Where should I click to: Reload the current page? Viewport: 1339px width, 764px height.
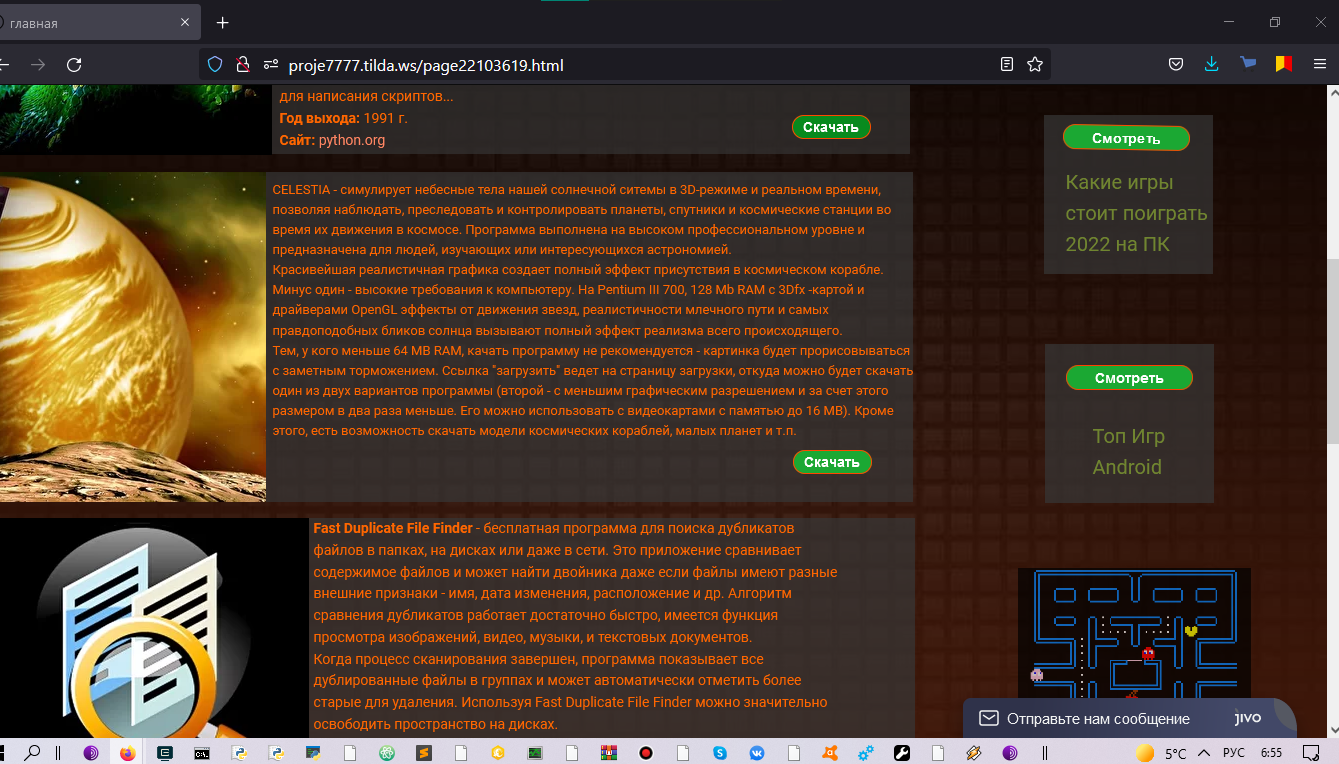[73, 65]
